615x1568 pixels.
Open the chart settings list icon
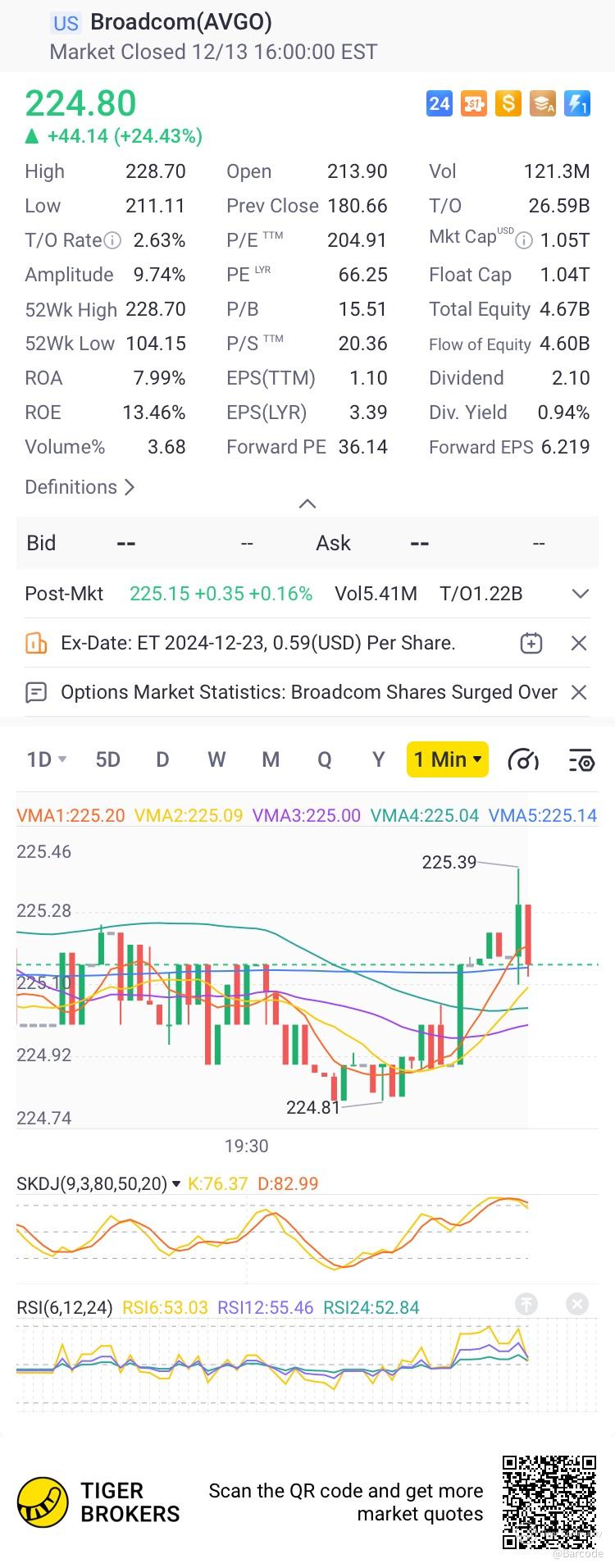tap(581, 760)
